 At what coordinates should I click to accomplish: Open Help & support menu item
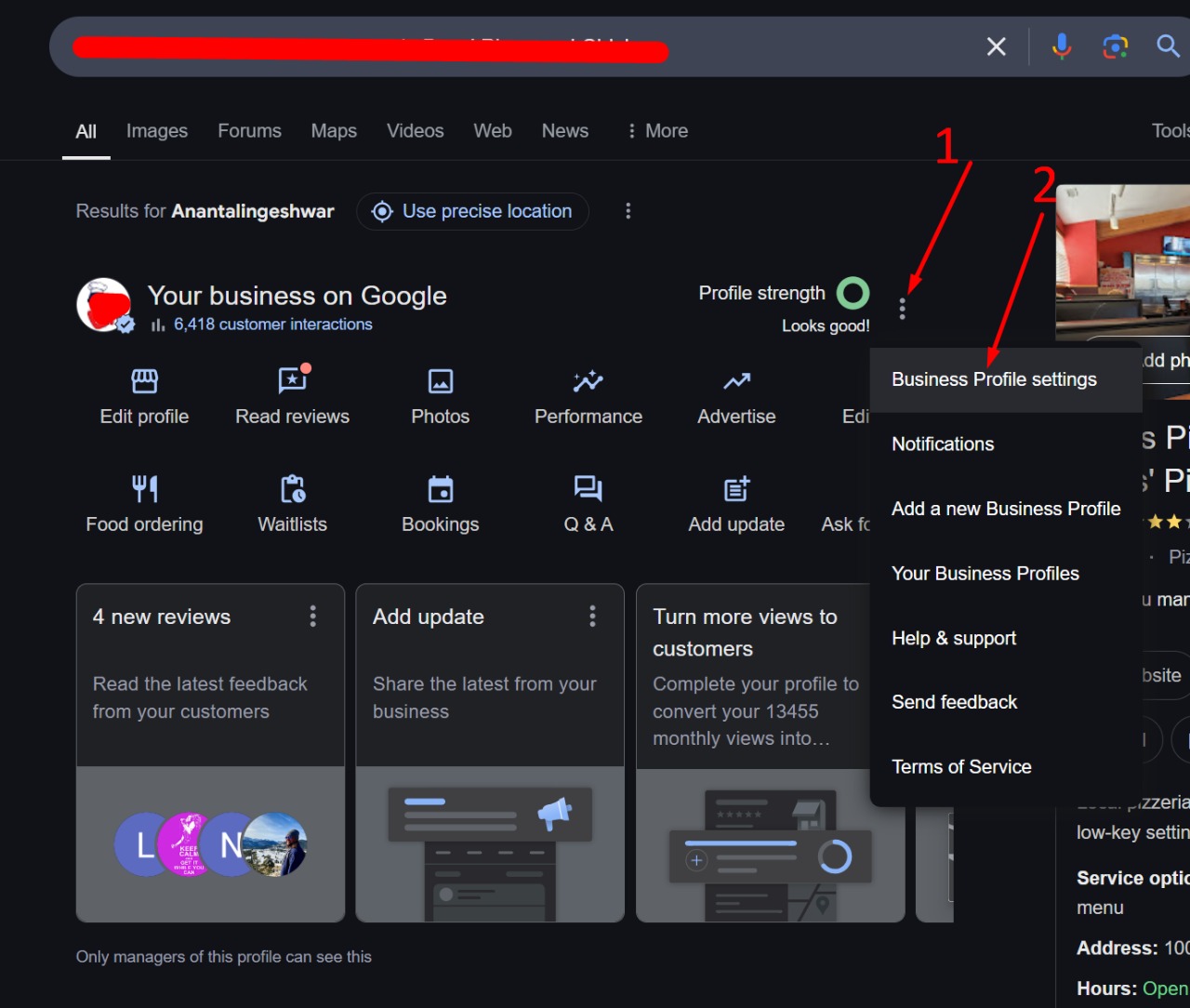point(1006,638)
